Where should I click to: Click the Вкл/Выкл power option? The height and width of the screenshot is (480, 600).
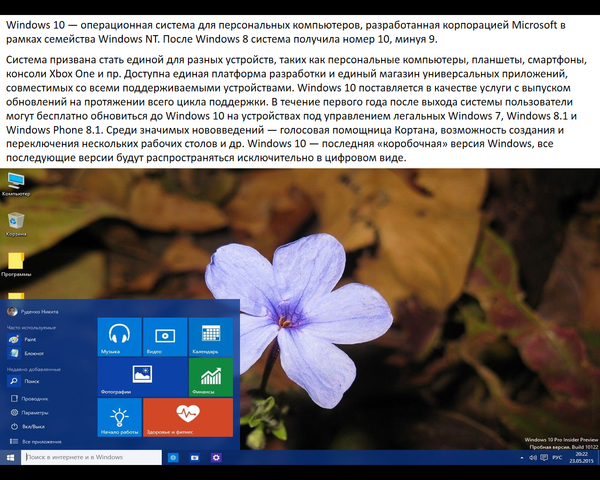[34, 426]
